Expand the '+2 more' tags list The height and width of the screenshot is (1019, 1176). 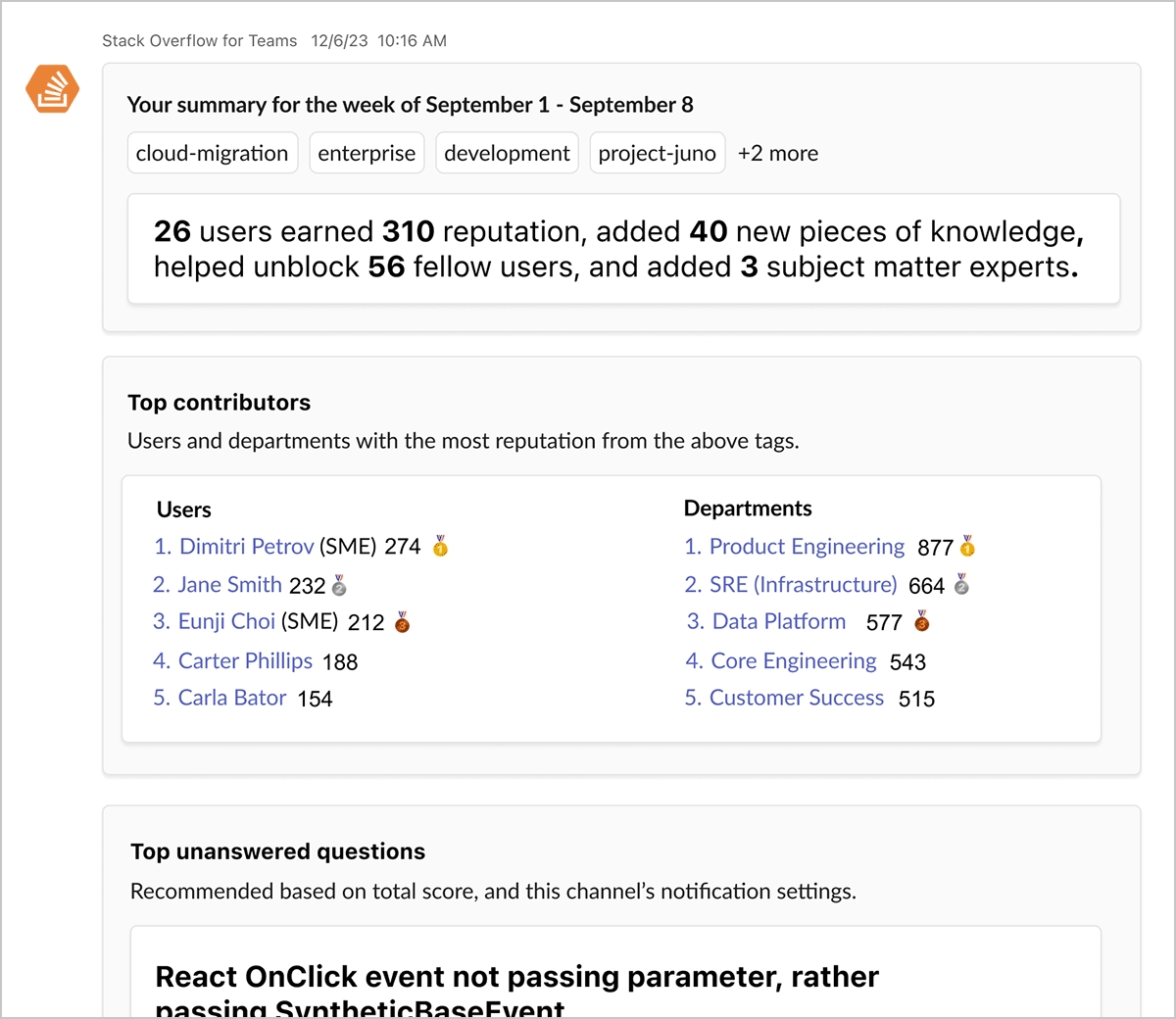point(778,154)
